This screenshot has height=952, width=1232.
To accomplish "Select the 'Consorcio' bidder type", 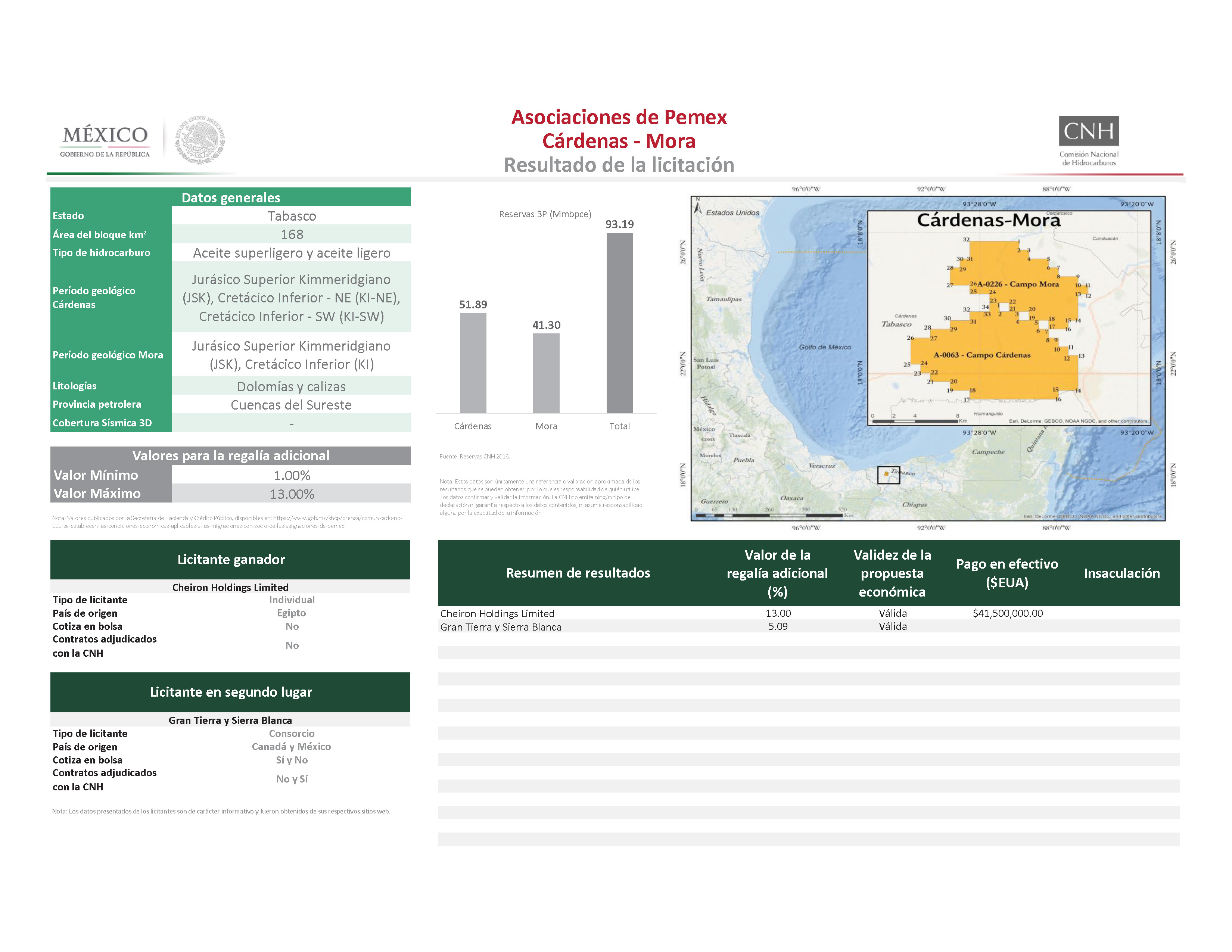I will pyautogui.click(x=292, y=733).
